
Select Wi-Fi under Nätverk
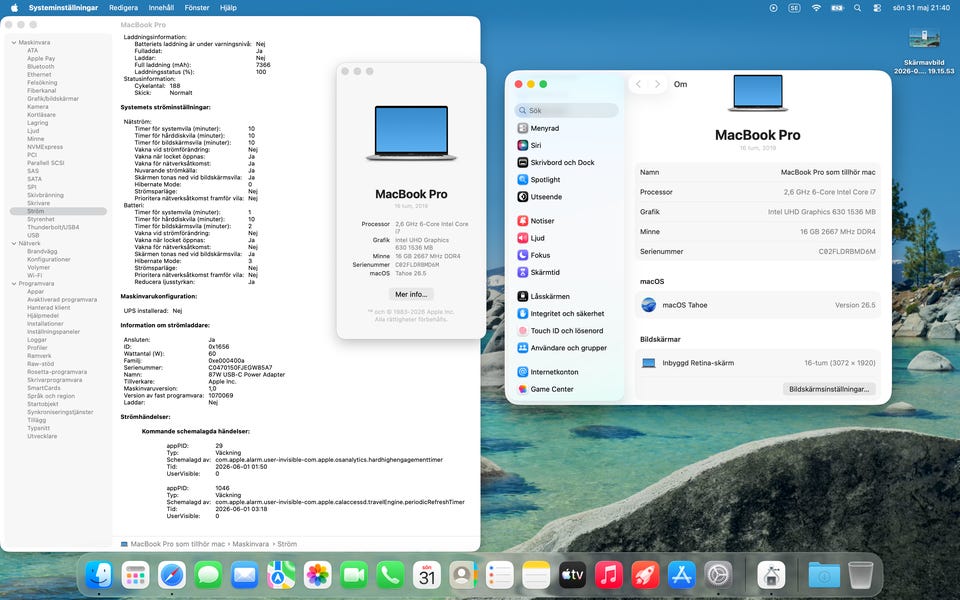[34, 276]
